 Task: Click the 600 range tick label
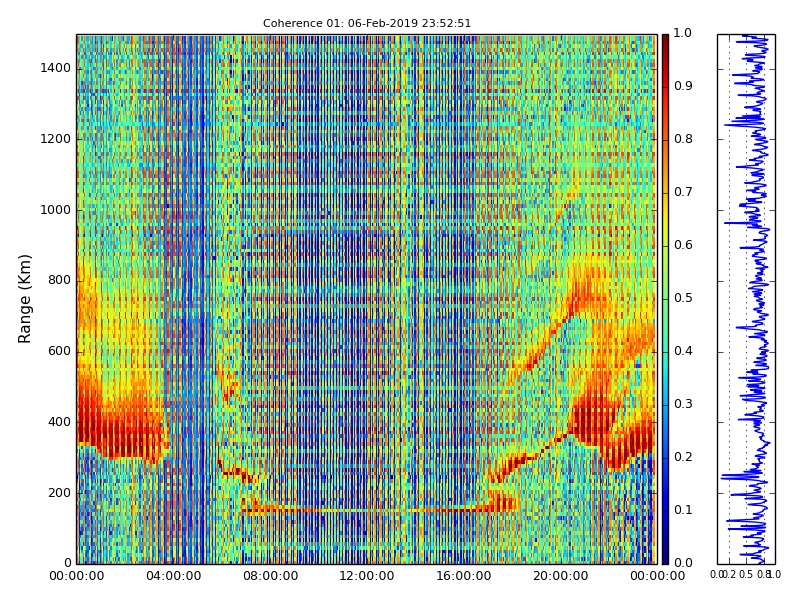tap(59, 351)
